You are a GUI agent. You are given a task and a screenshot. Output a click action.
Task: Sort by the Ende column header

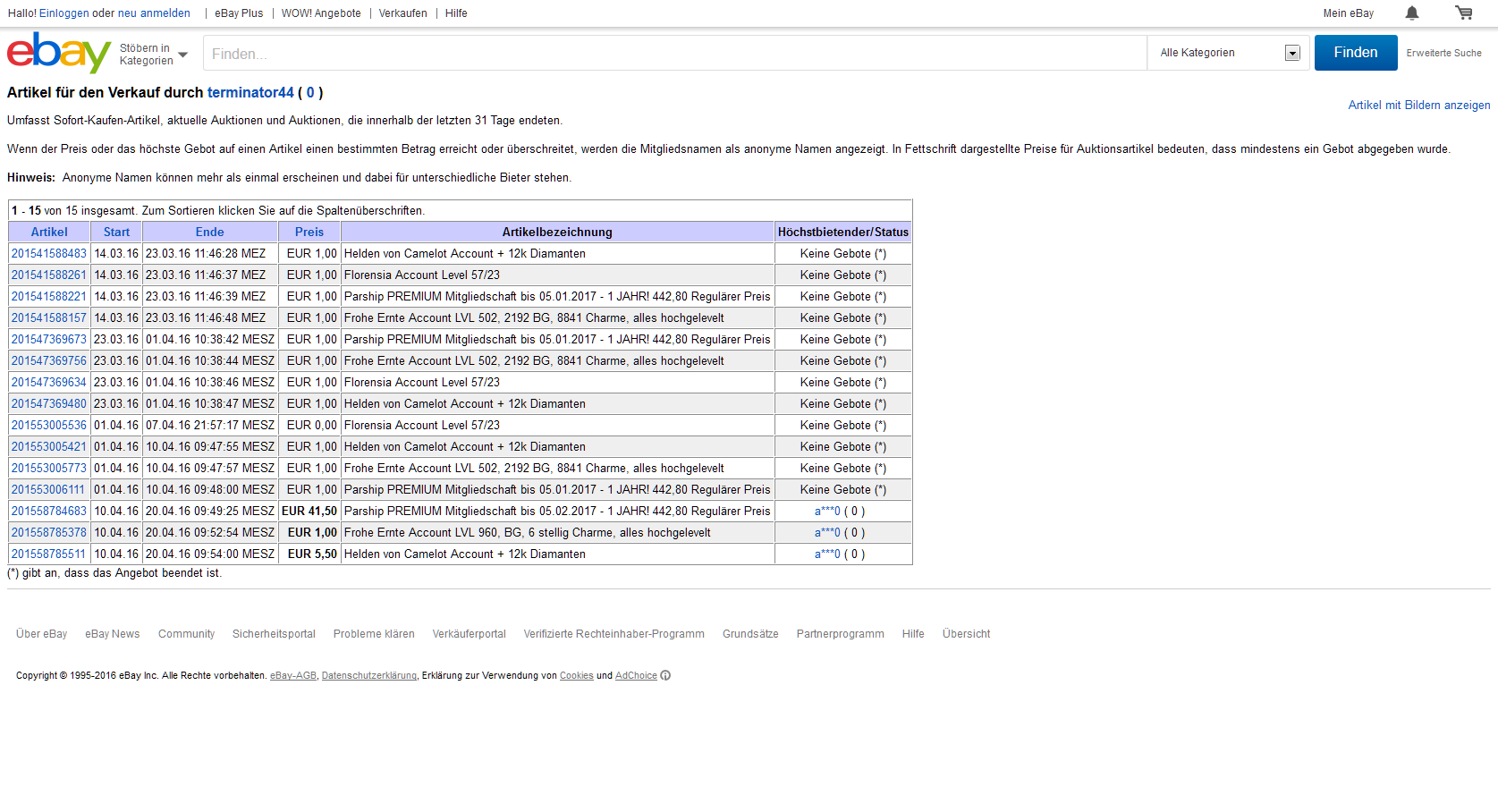coord(210,233)
